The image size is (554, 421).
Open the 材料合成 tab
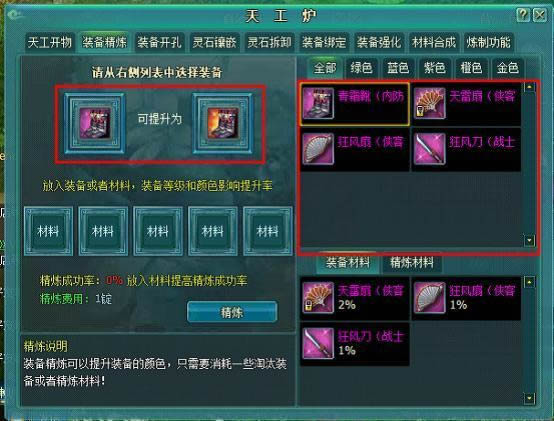434,42
